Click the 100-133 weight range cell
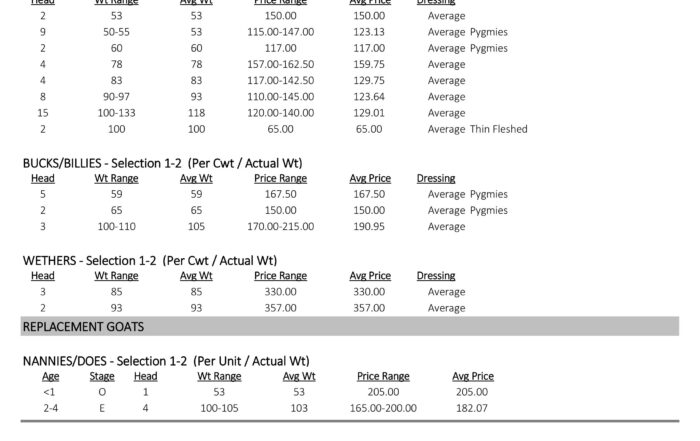Image resolution: width=700 pixels, height=441 pixels. [116, 113]
